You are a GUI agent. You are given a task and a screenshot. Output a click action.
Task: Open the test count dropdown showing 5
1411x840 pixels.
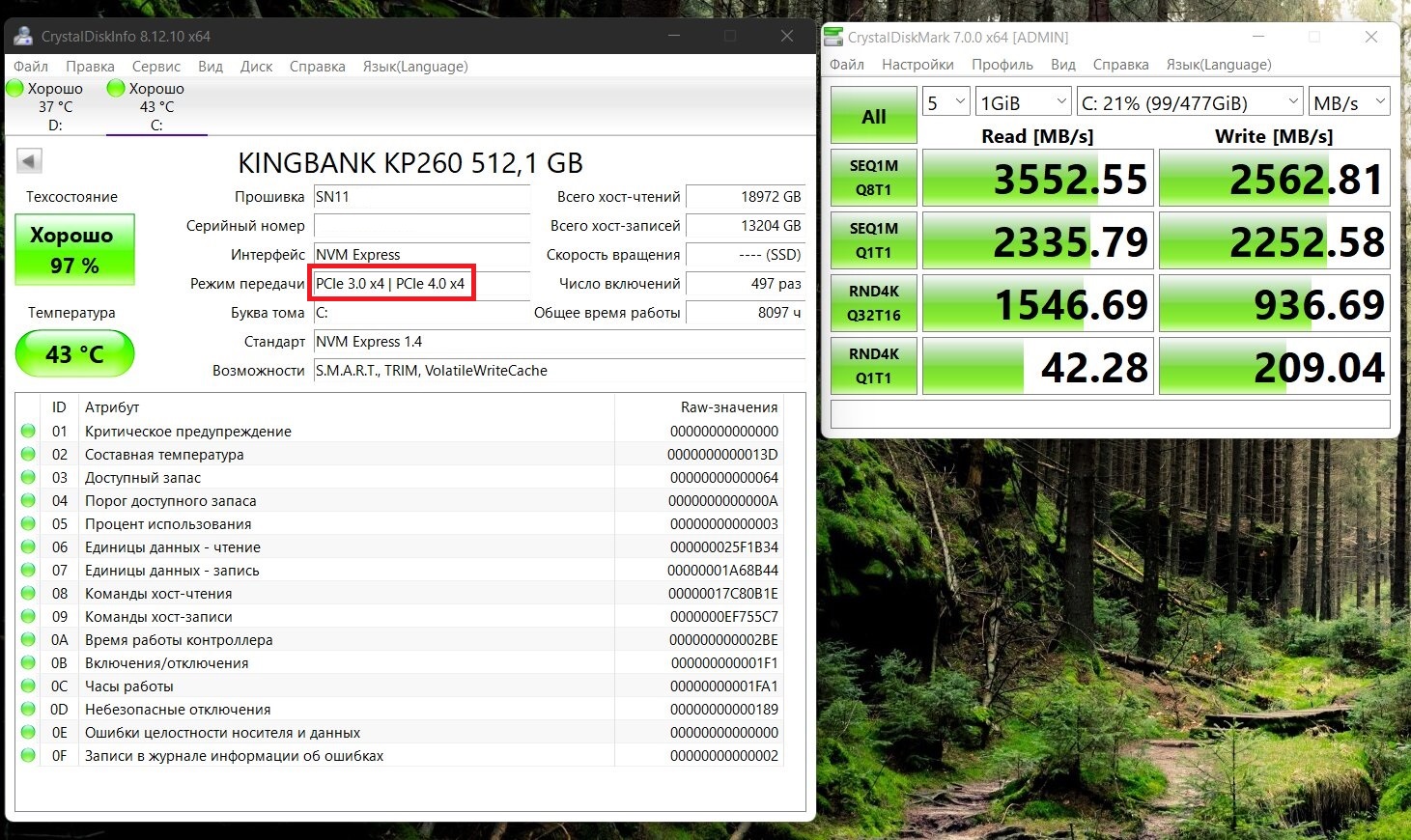[946, 102]
